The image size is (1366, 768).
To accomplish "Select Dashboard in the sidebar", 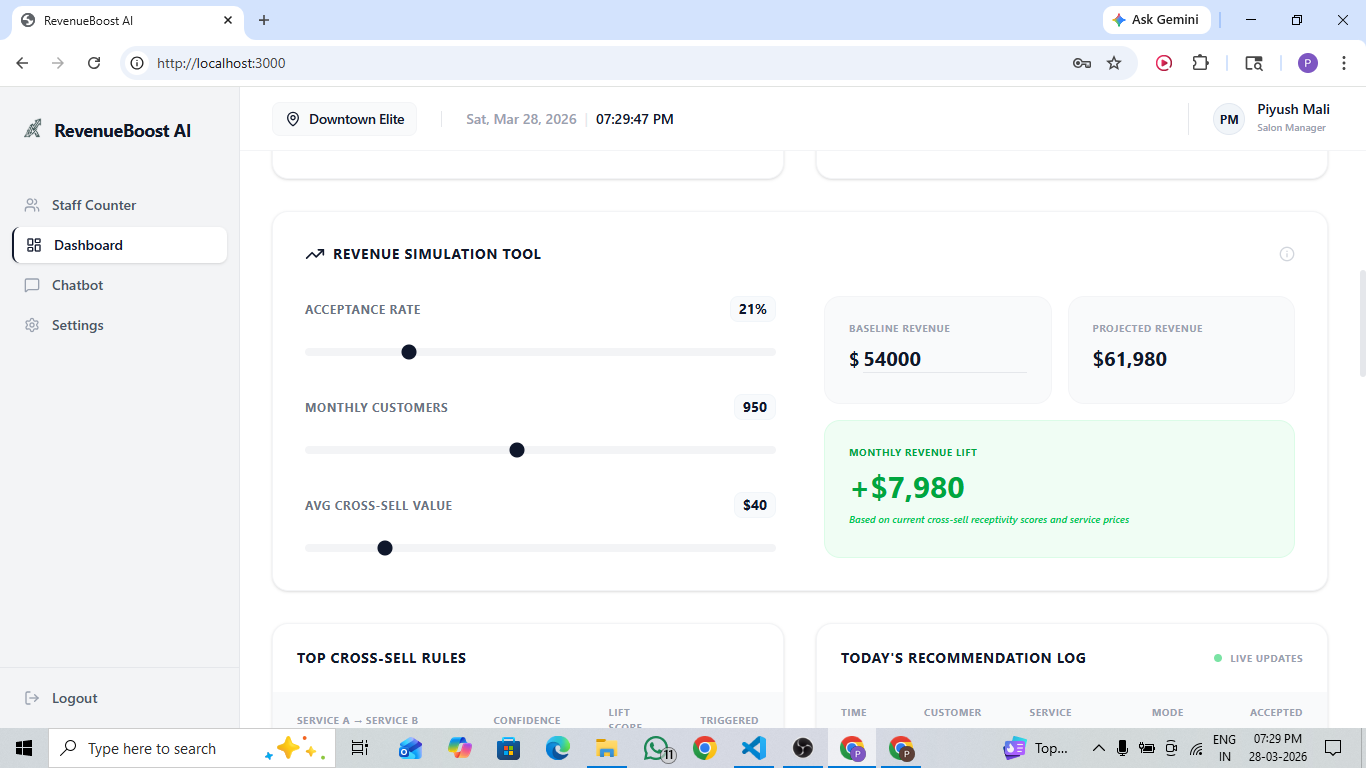I will point(120,245).
